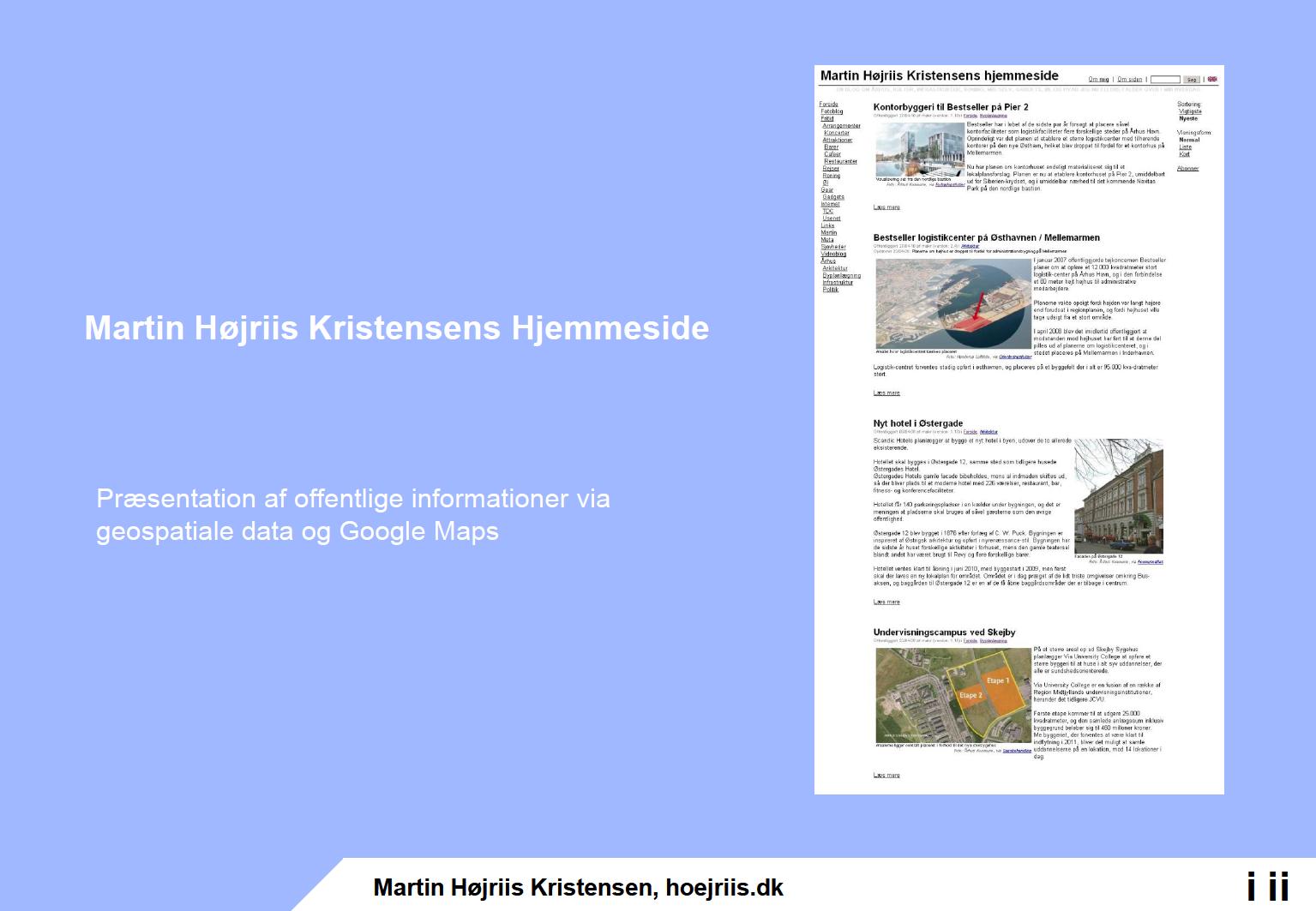Click the Østhavnen aerial harbour photo
Viewport: 1316px width, 911px height.
click(952, 303)
